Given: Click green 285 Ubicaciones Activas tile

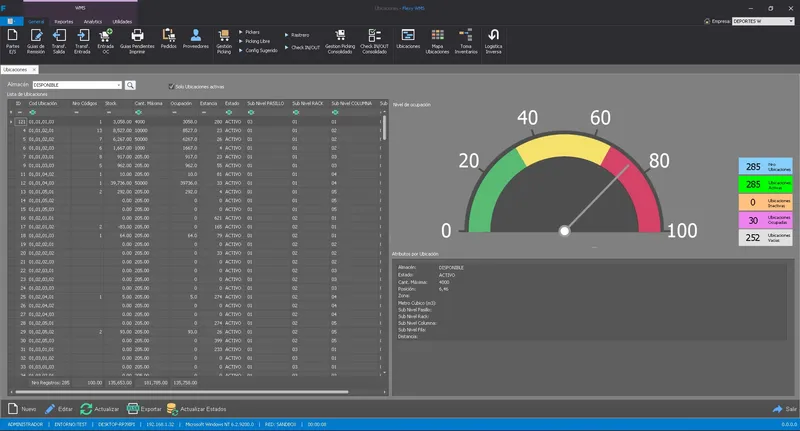Looking at the screenshot, I should point(765,185).
